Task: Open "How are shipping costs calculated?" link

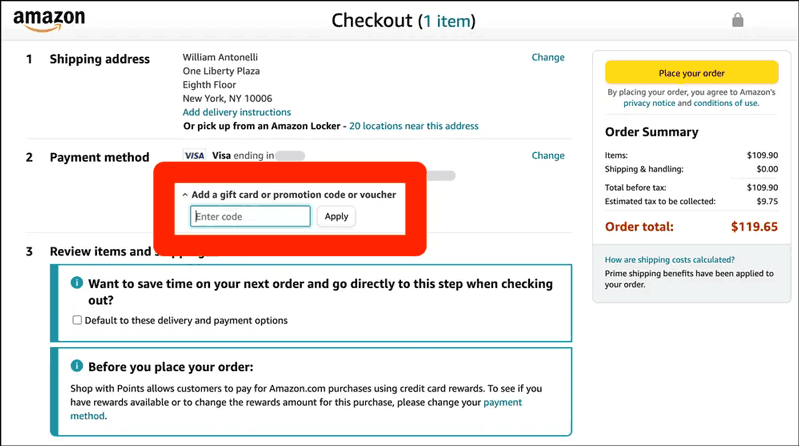Action: click(670, 259)
